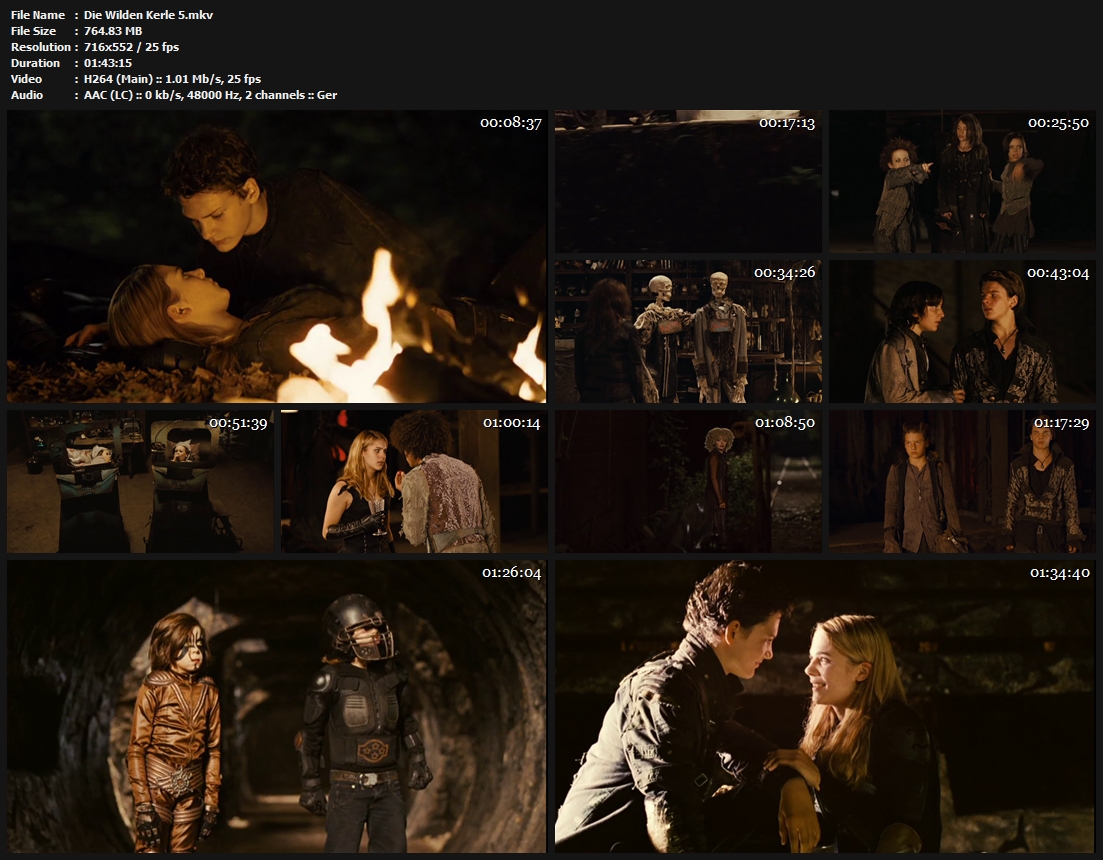Open the thumbnail stamped 00:25:50
The height and width of the screenshot is (860, 1103).
click(962, 181)
